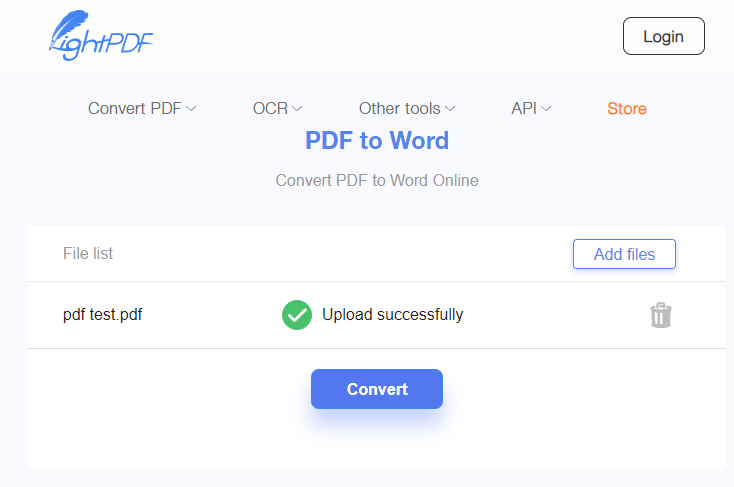Expand the arrow next to API
734x487 pixels.
pos(546,109)
